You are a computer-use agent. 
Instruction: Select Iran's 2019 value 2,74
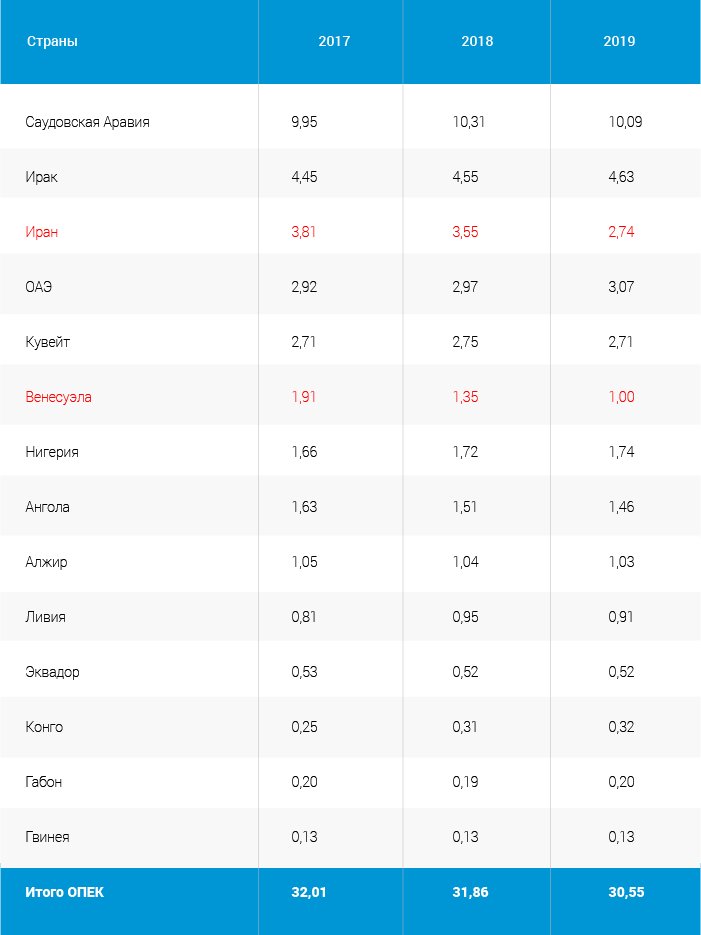click(x=621, y=232)
